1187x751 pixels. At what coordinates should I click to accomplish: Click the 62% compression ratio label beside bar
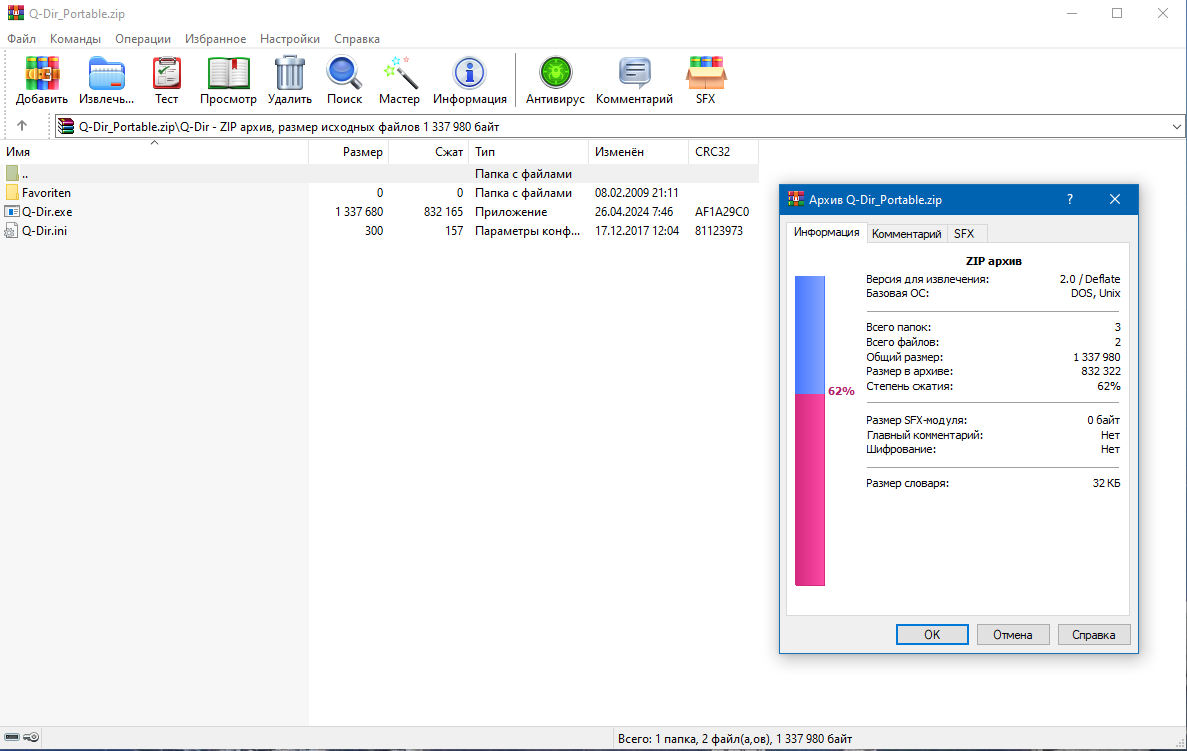[841, 391]
